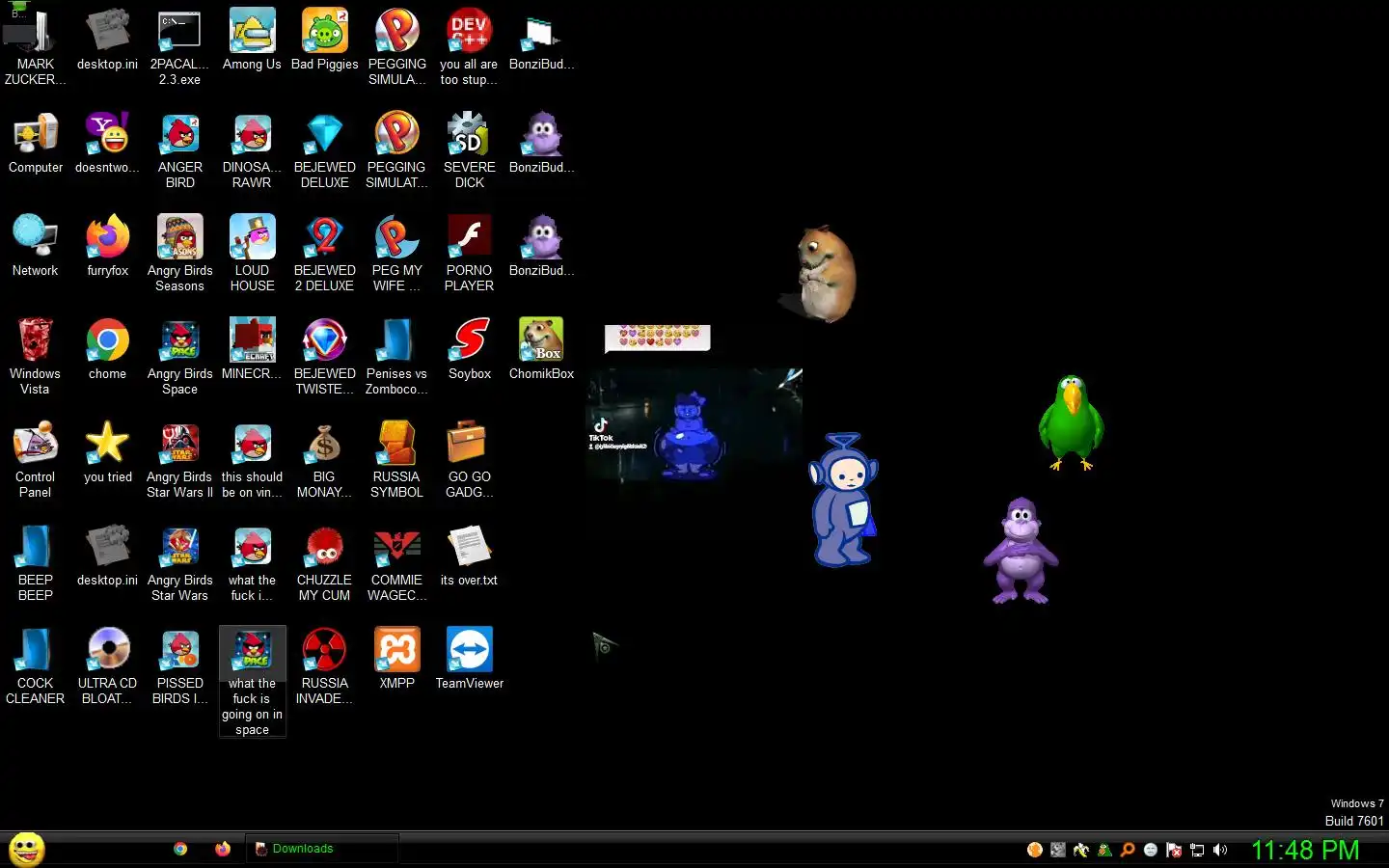The width and height of the screenshot is (1389, 868).
Task: Open the BEEP BEEP shortcut
Action: coord(36,563)
